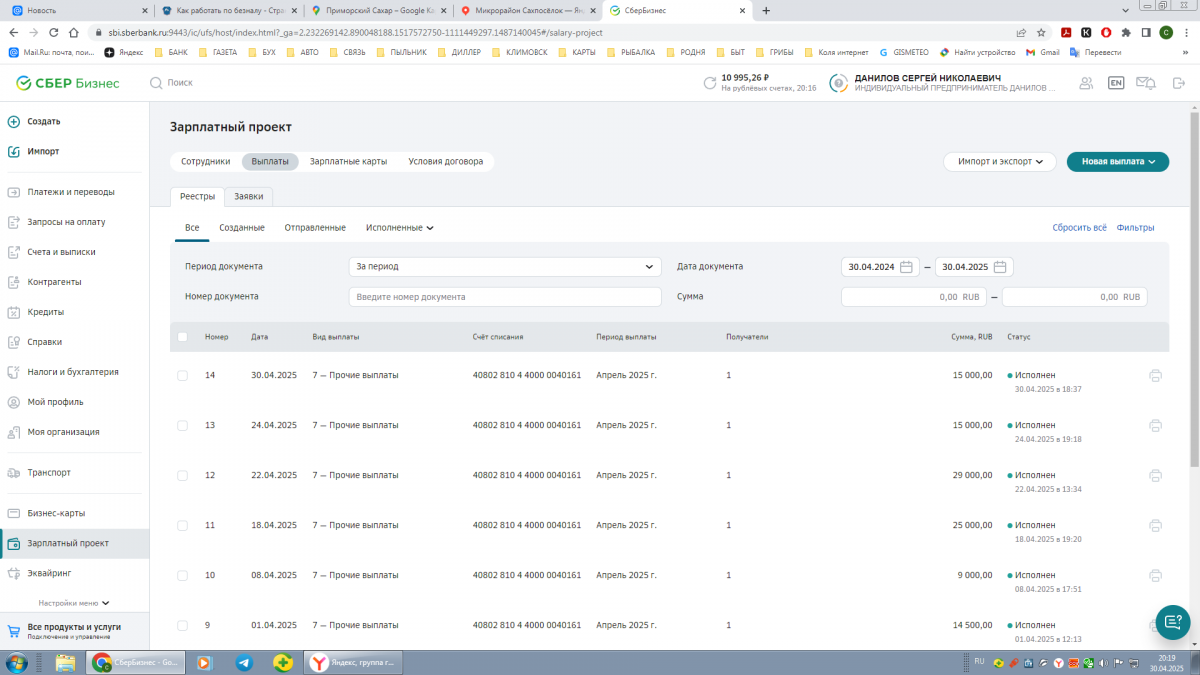The image size is (1200, 675).
Task: Click the Сбросить всё link
Action: pos(1079,228)
